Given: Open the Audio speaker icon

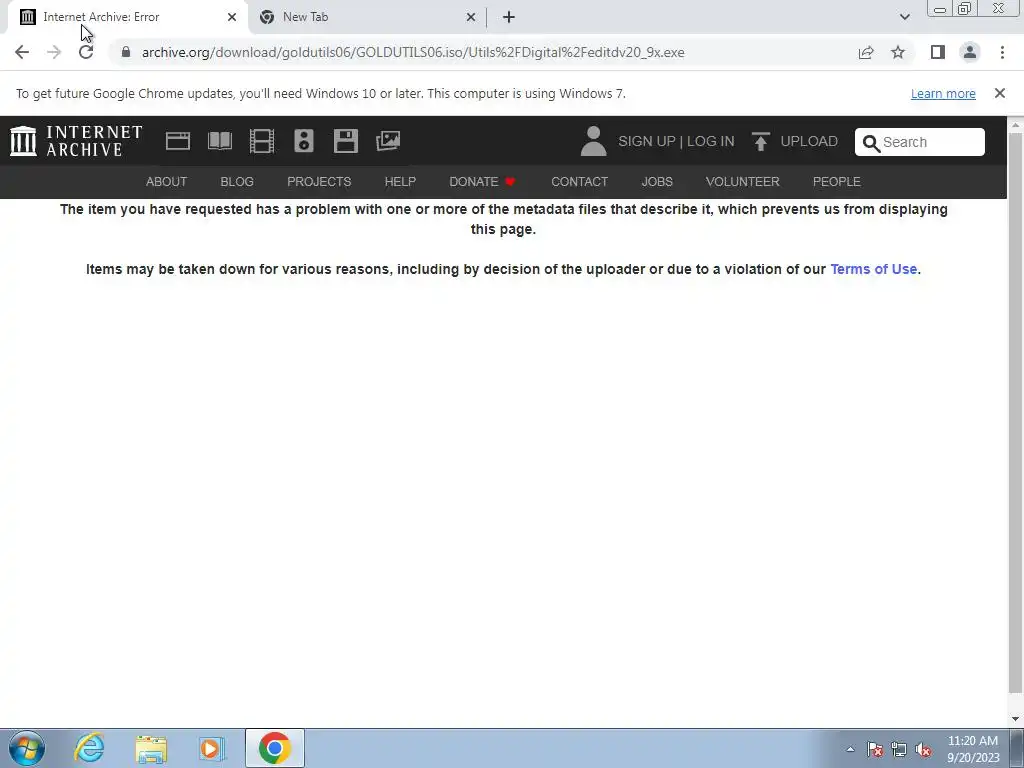Looking at the screenshot, I should [304, 141].
